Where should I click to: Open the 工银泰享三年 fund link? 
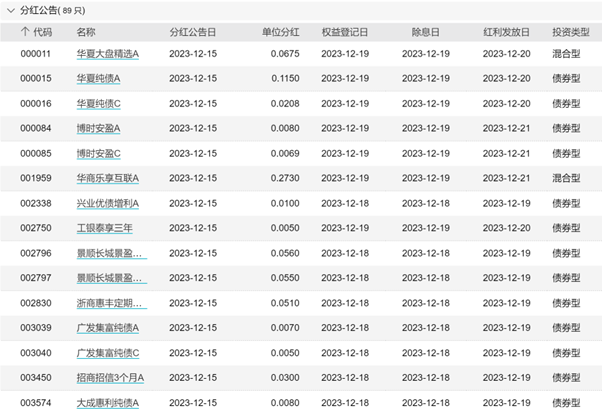104,228
